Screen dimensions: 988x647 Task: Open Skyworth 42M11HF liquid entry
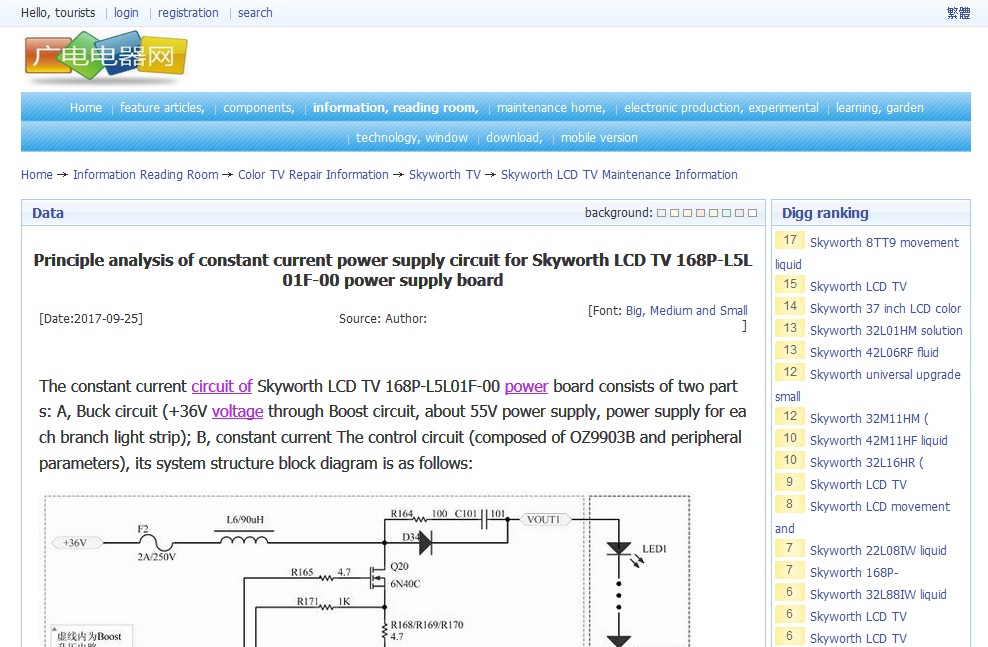pos(878,441)
